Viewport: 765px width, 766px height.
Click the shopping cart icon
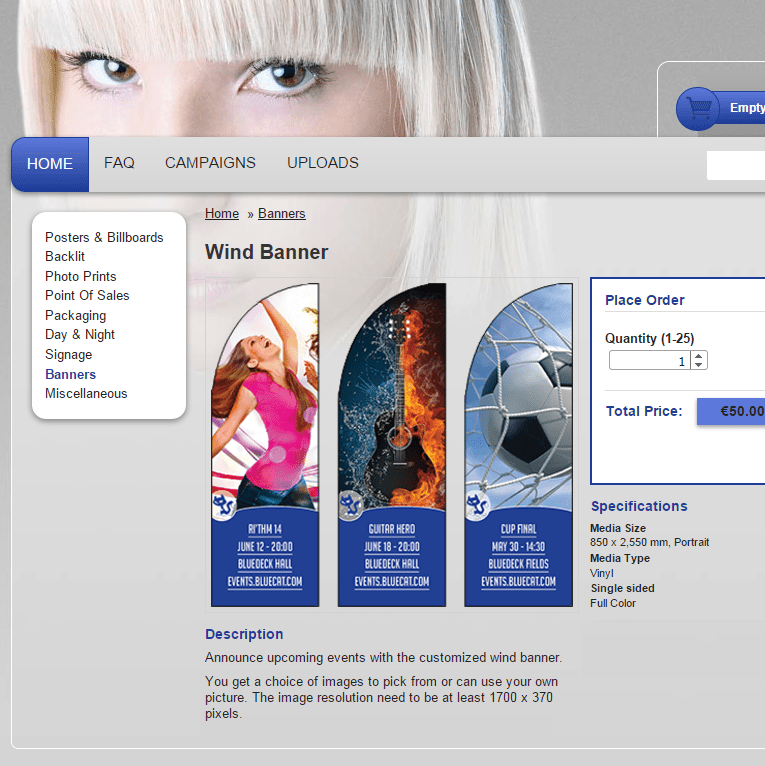699,109
